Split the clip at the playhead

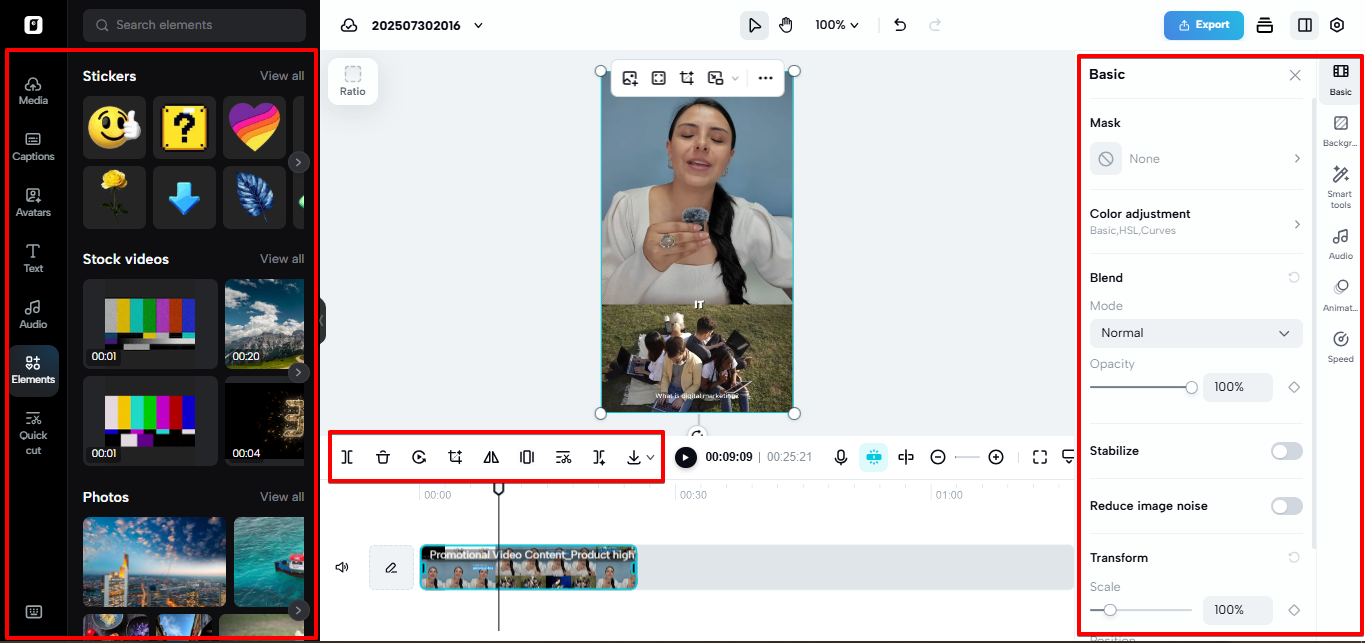tap(347, 457)
